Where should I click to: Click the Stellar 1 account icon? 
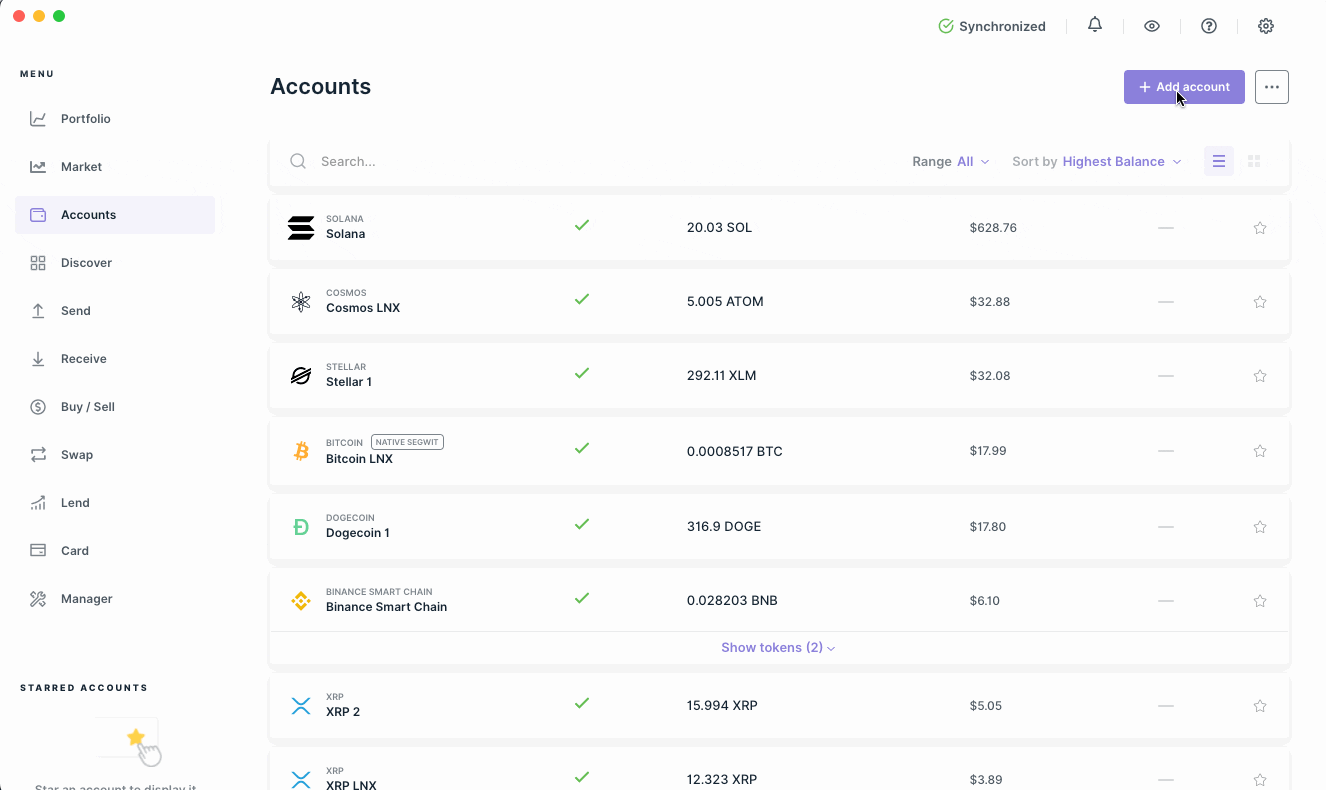coord(301,376)
